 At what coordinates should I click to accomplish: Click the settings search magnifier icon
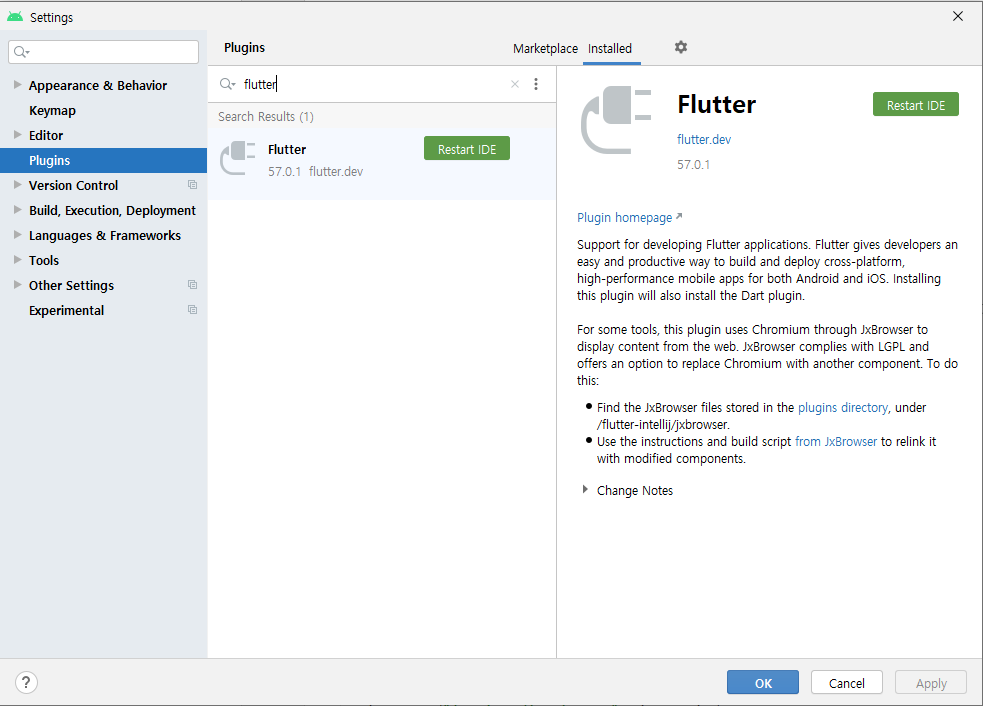coord(21,52)
